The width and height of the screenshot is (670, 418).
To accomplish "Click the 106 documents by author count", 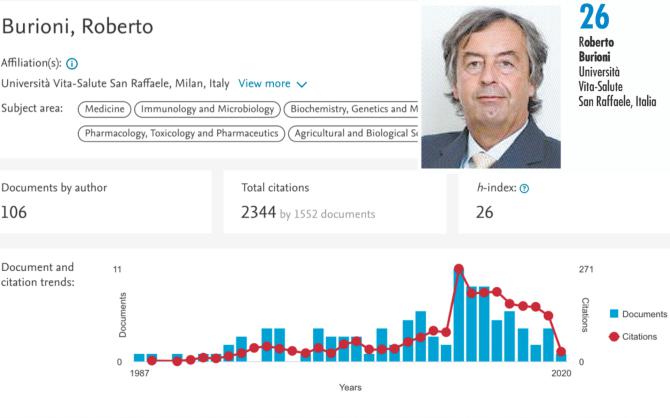I will click(14, 212).
